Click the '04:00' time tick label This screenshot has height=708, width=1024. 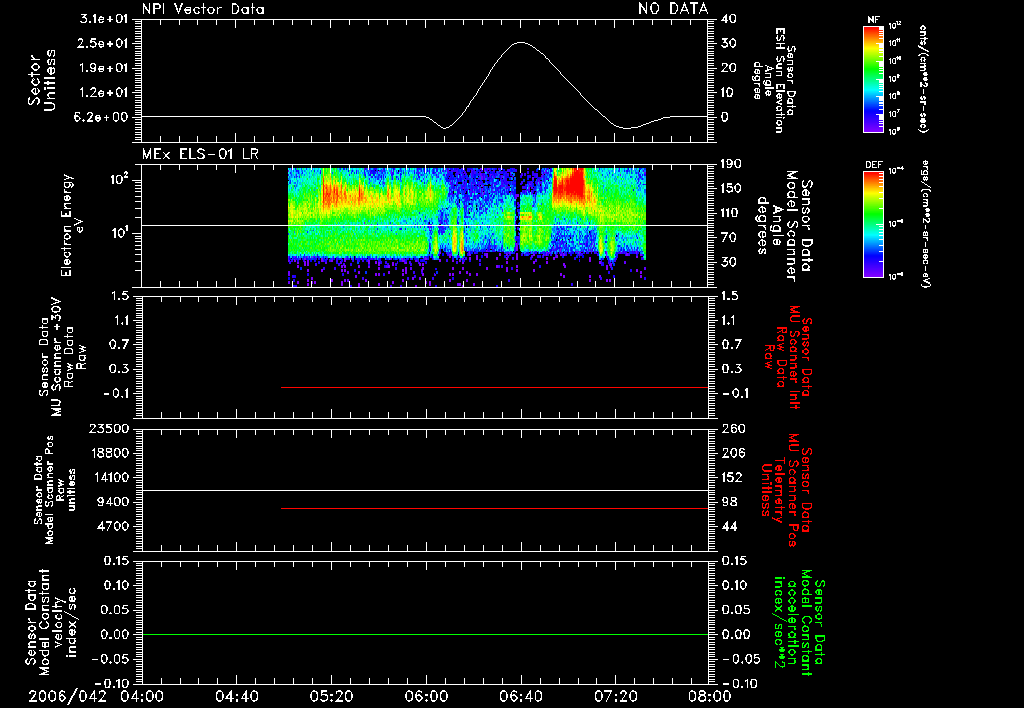(142, 696)
